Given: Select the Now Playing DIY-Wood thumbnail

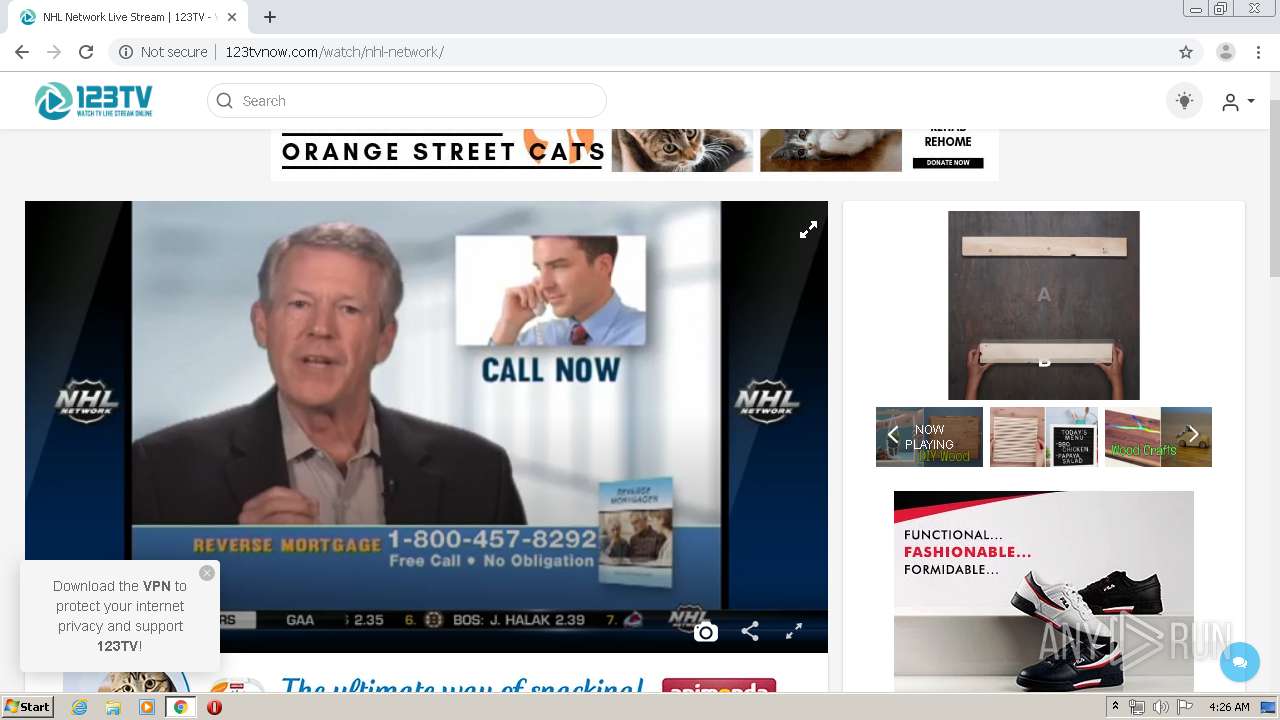Looking at the screenshot, I should pyautogui.click(x=930, y=437).
